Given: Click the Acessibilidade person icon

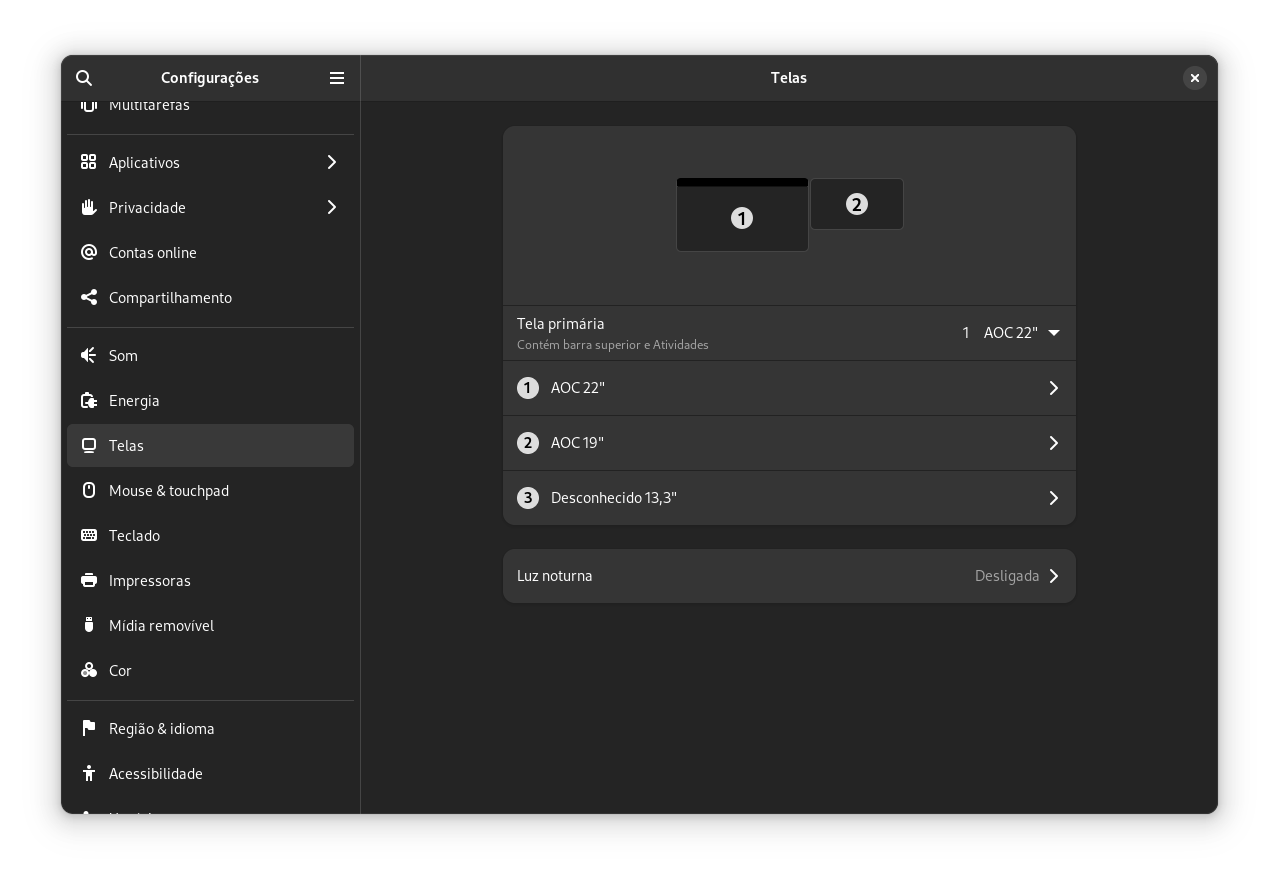Looking at the screenshot, I should [89, 773].
